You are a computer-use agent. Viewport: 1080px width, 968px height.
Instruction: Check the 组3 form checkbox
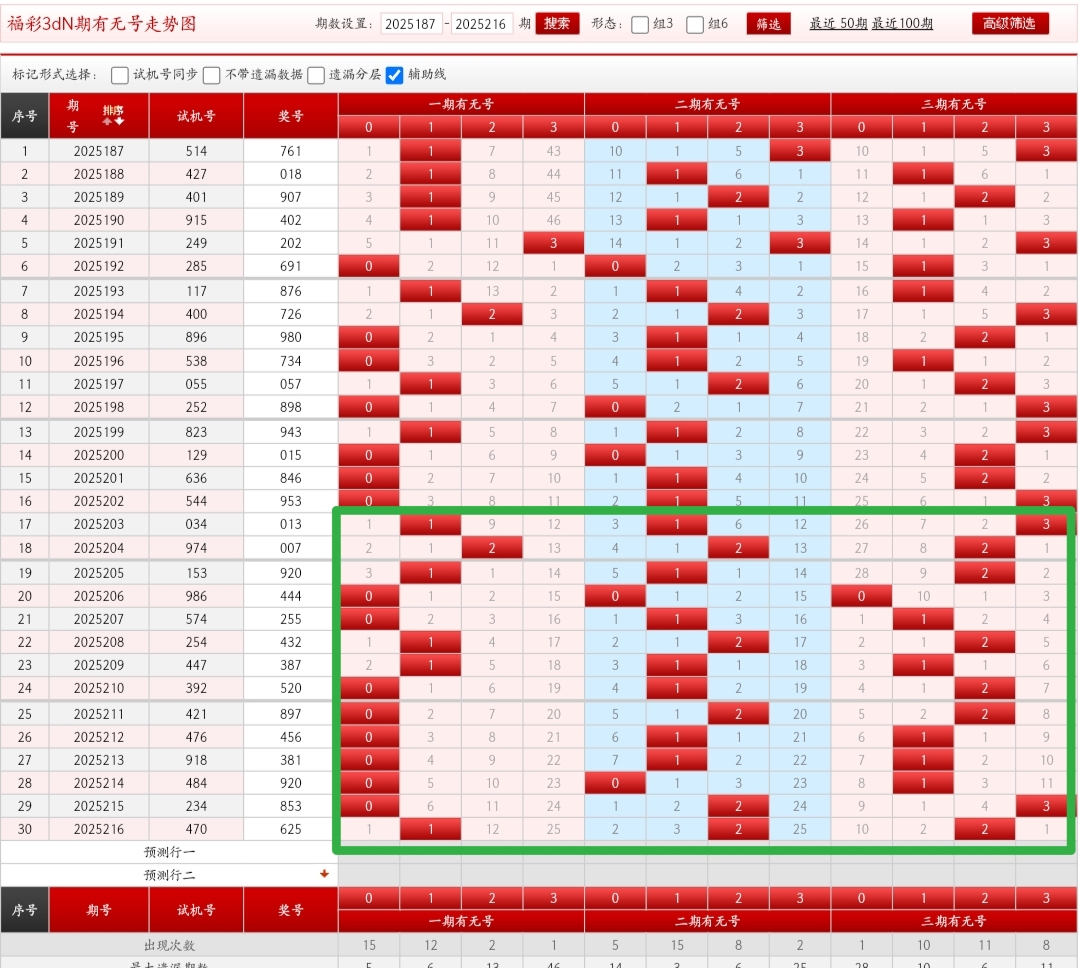click(x=640, y=25)
